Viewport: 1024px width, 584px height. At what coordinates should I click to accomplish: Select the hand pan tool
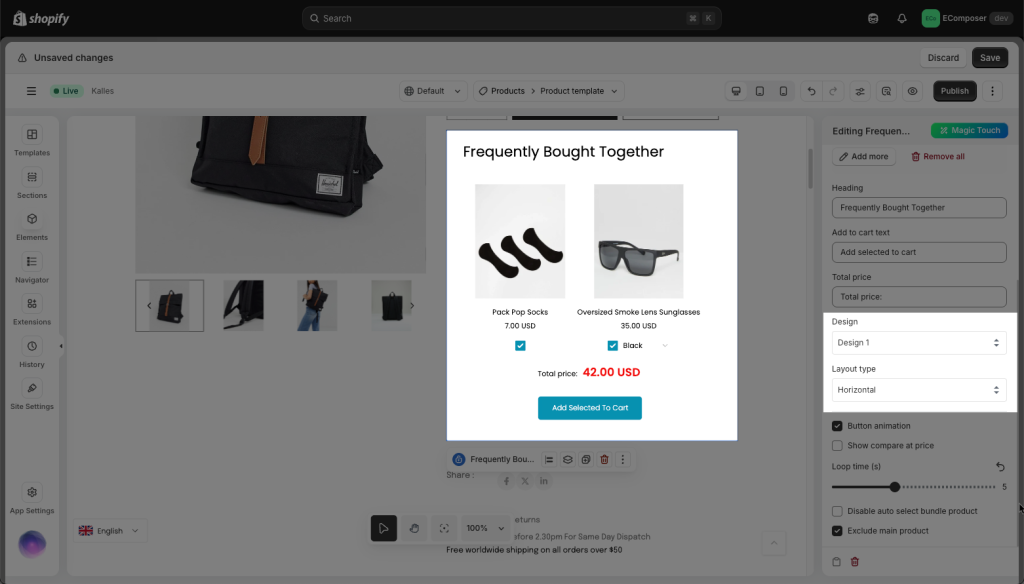pos(414,528)
